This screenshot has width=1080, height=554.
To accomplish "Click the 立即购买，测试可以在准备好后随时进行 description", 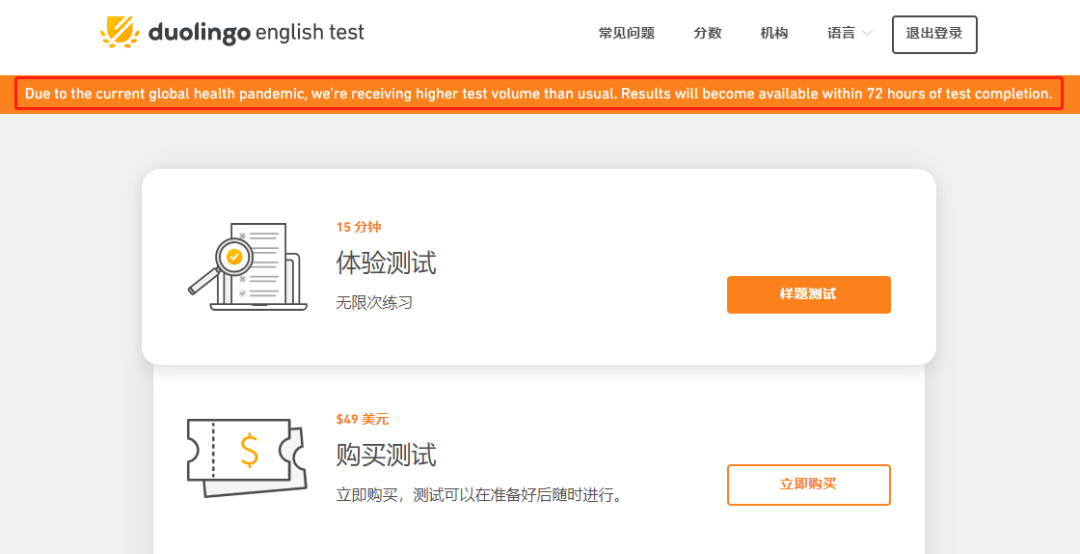I will pos(479,495).
